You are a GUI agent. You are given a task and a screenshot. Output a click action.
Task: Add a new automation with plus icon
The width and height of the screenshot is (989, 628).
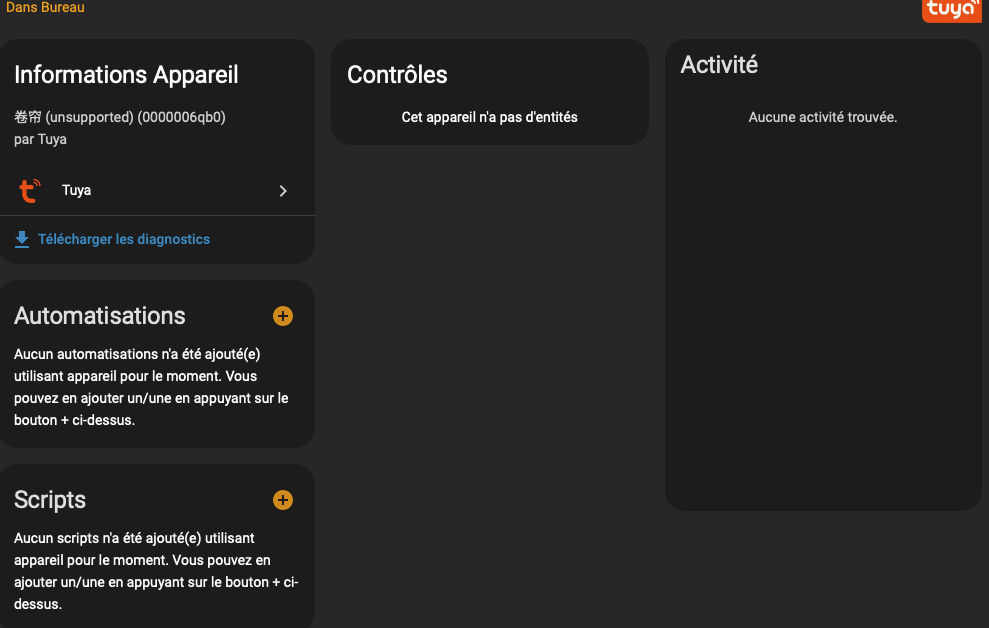(x=283, y=316)
